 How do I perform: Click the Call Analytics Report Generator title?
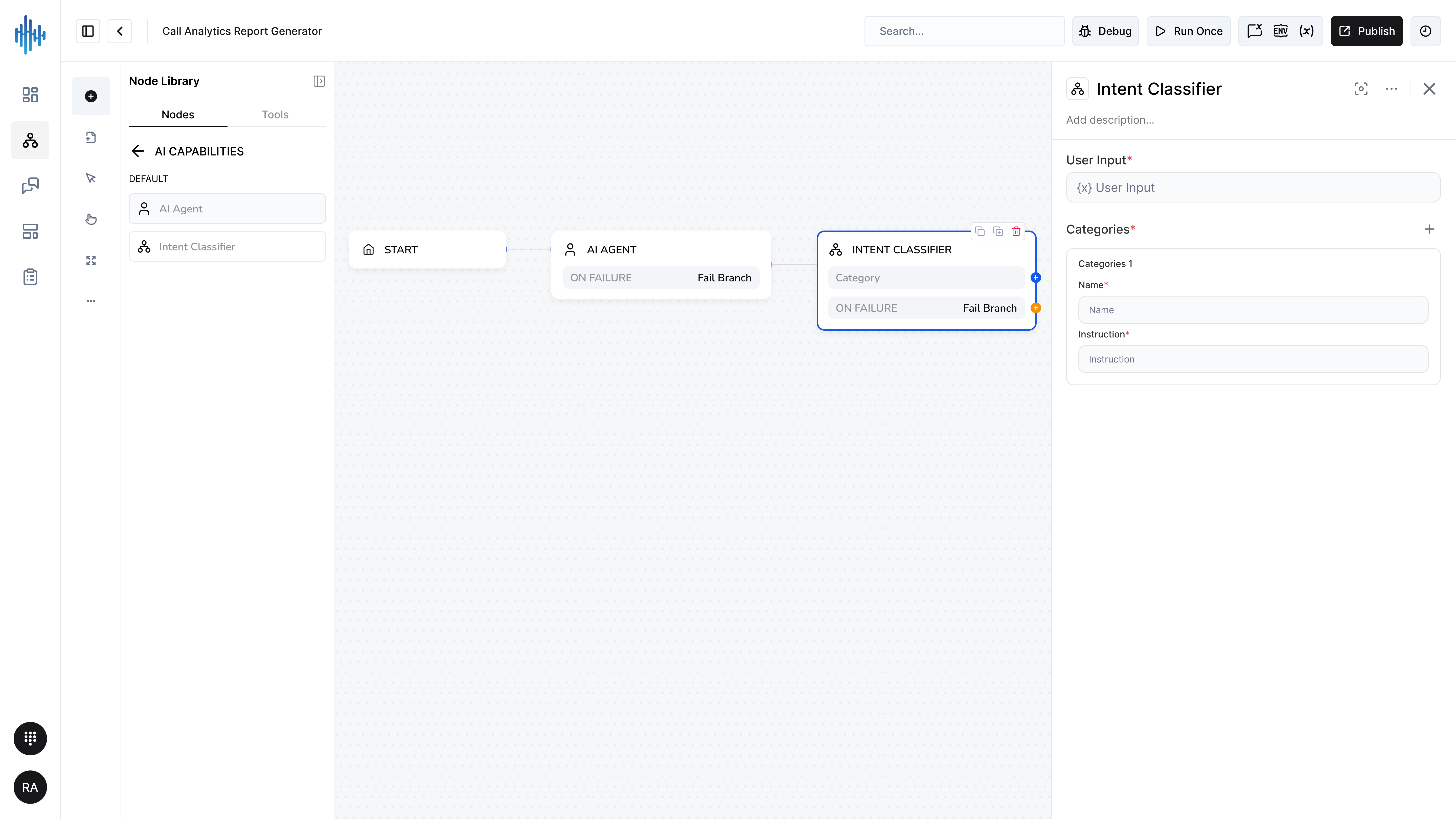point(242,31)
